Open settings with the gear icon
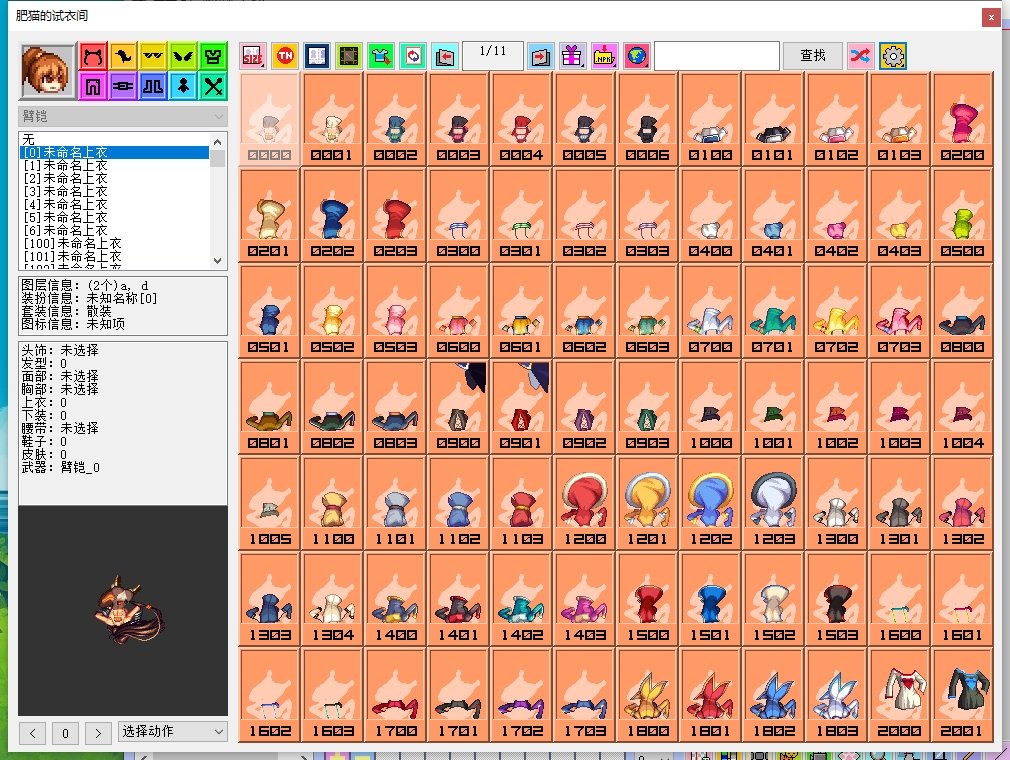Screen dimensions: 1010x760 coord(893,57)
